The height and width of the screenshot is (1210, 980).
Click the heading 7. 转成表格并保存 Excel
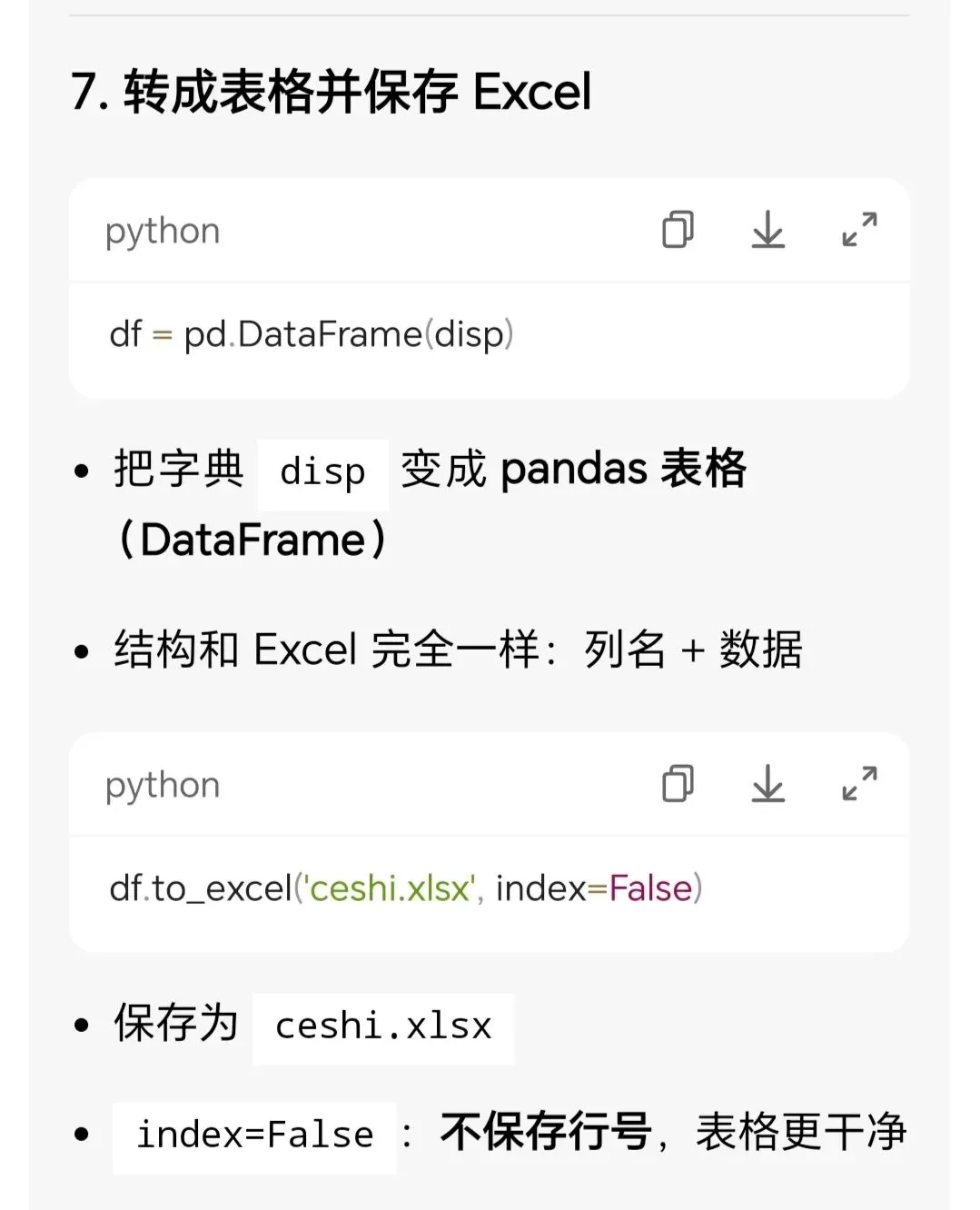point(332,92)
